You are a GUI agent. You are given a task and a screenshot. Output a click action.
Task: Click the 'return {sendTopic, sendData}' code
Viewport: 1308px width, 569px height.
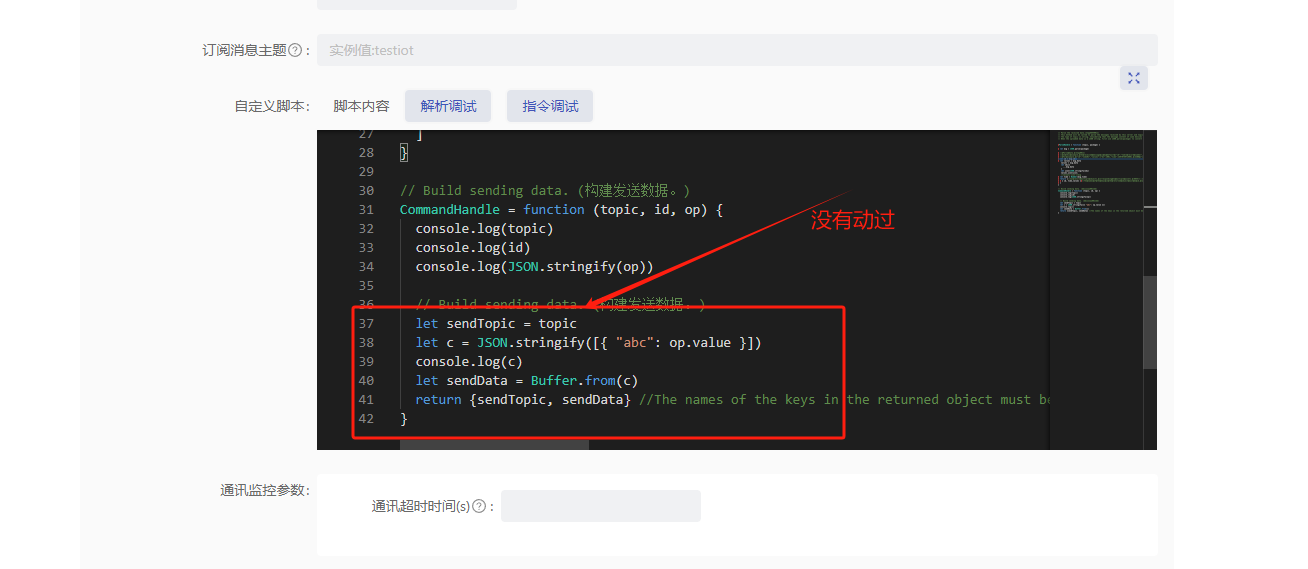(x=523, y=399)
